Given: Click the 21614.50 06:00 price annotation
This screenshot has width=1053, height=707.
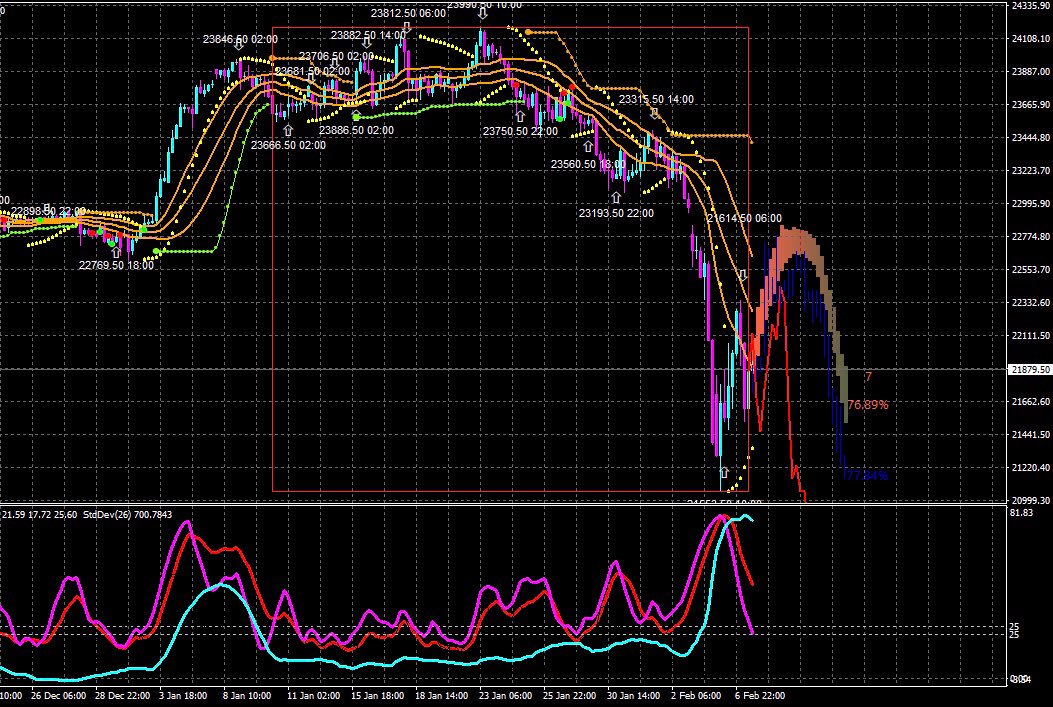Looking at the screenshot, I should pos(744,218).
